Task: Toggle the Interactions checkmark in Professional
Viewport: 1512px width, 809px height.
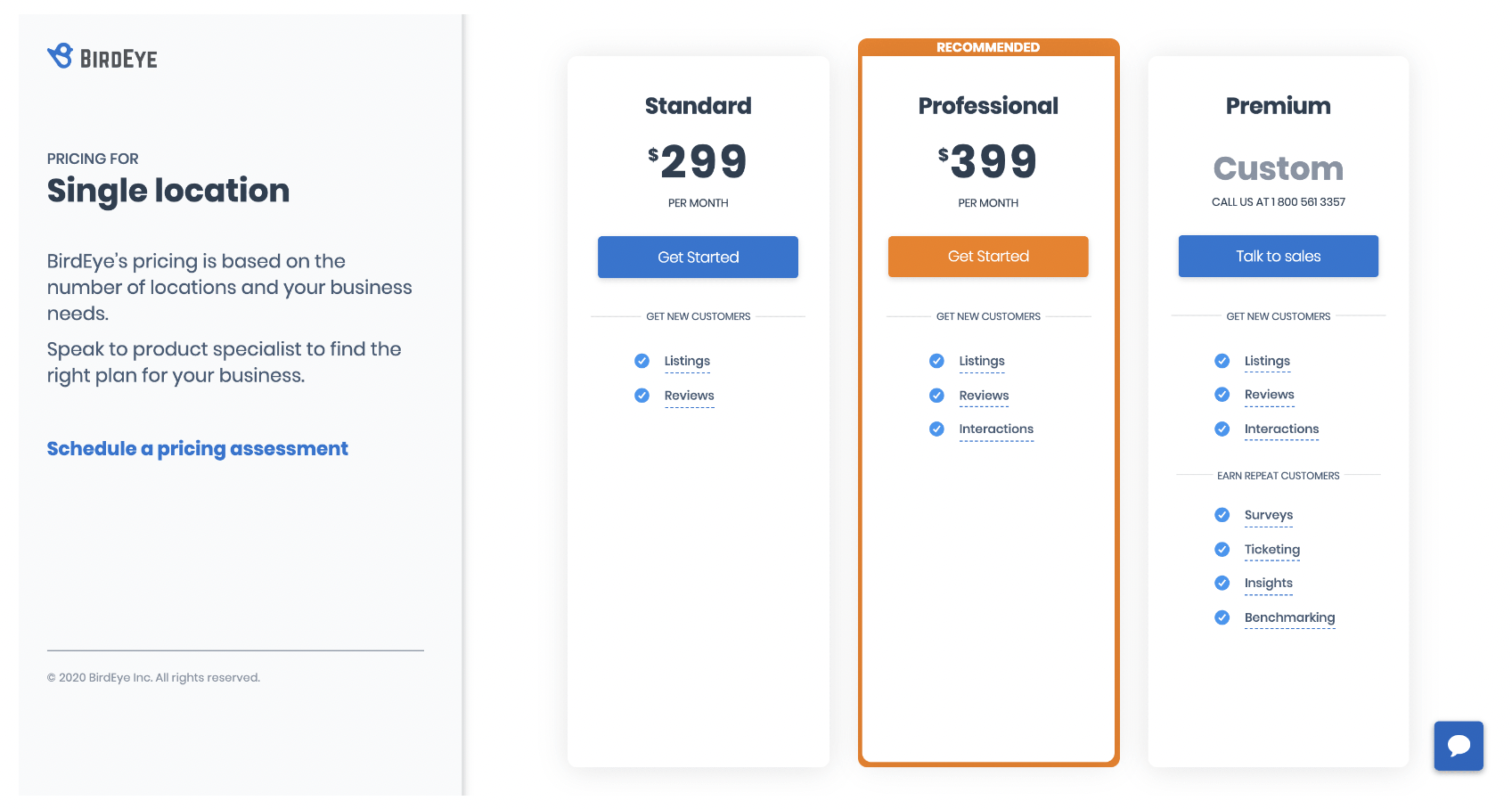Action: click(936, 429)
